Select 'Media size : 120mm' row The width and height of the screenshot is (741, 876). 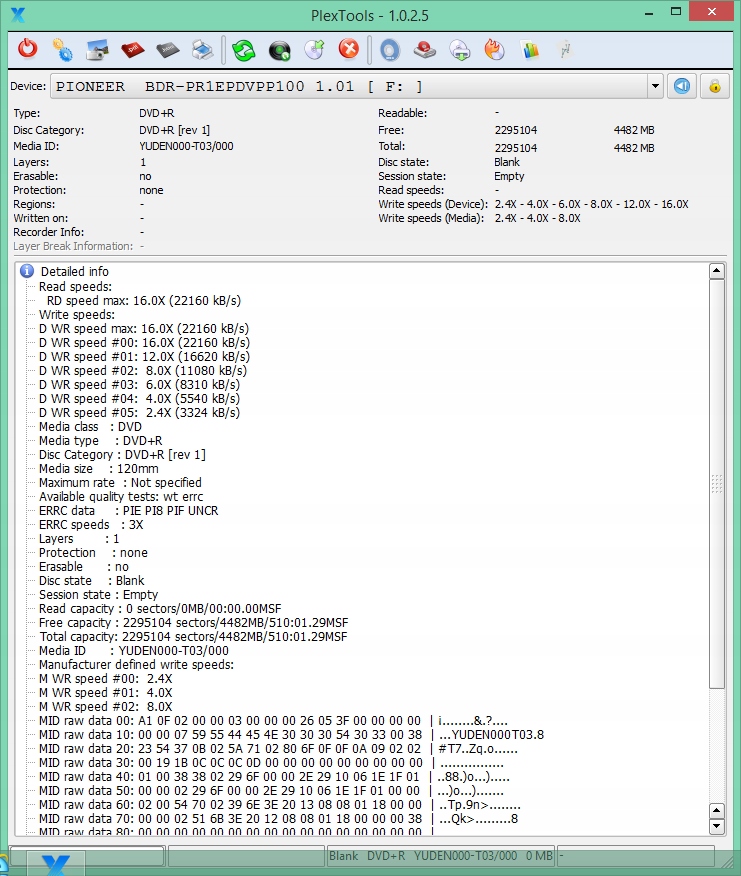98,469
